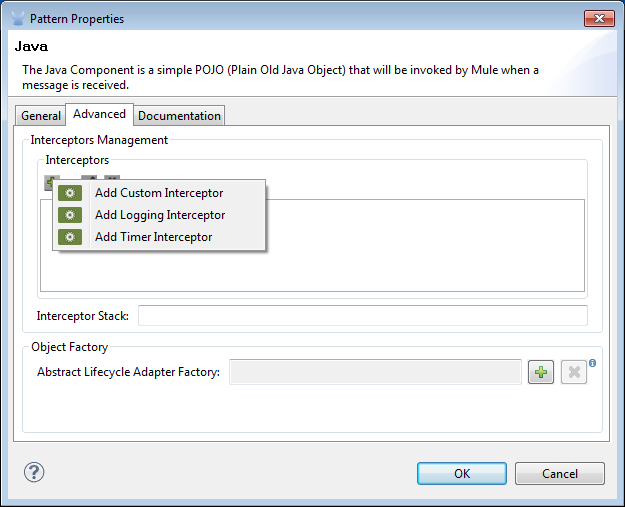
Task: Click the Pattern Properties title bar icon
Action: coord(17,18)
